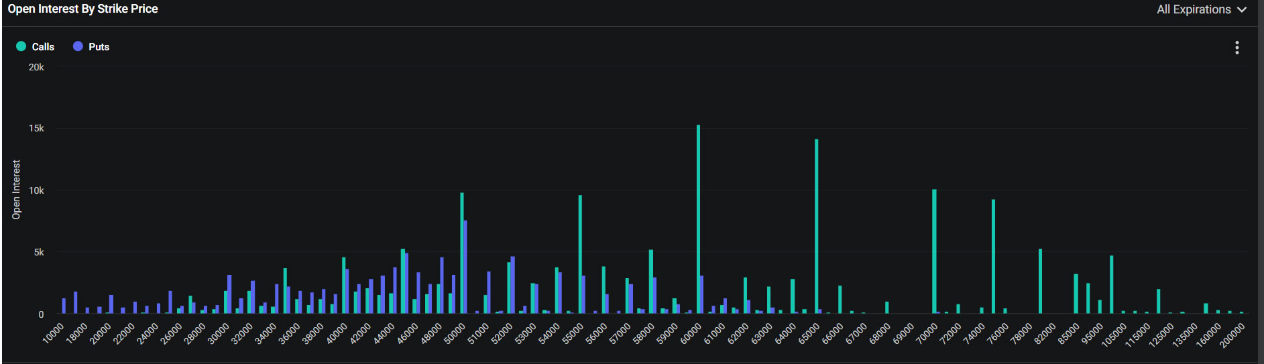Open the All Expirations dropdown
Viewport: 1264px width, 364px height.
tap(1201, 9)
